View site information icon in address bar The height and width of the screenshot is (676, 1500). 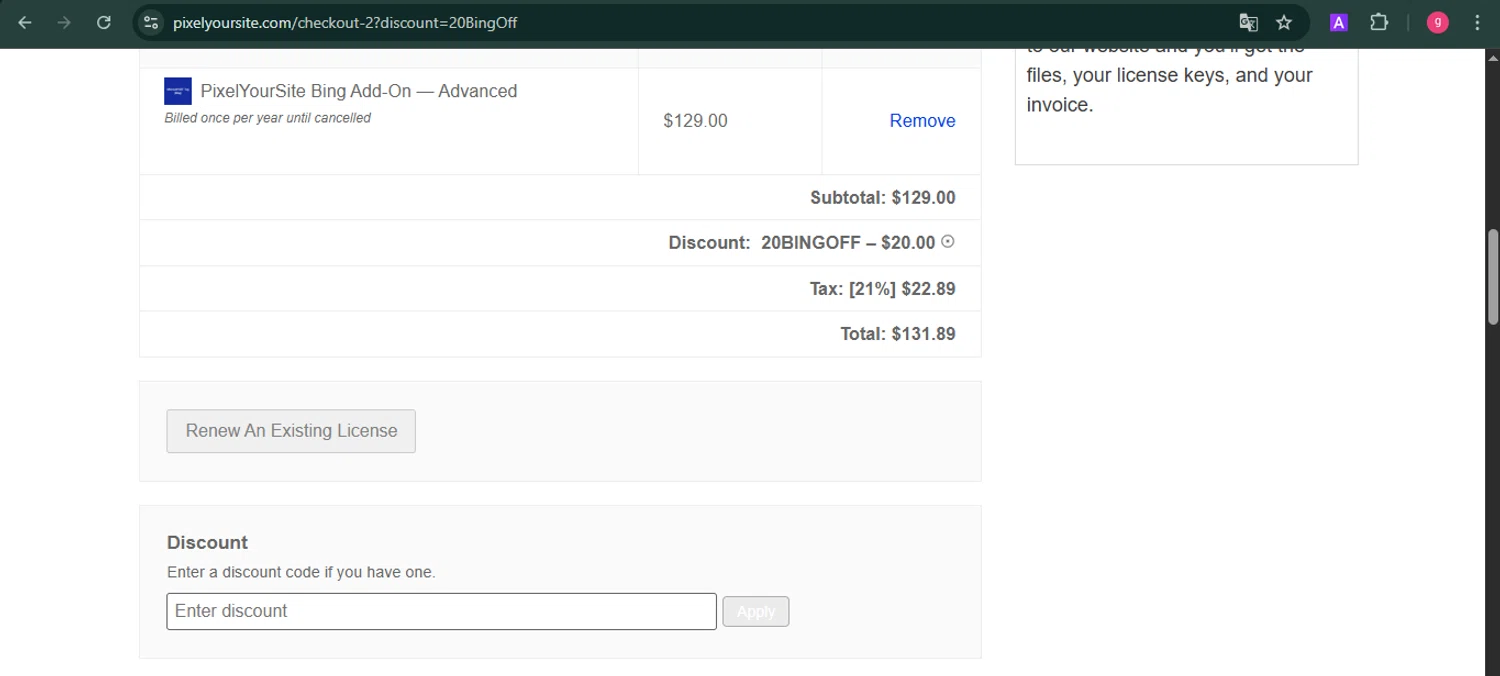click(151, 22)
